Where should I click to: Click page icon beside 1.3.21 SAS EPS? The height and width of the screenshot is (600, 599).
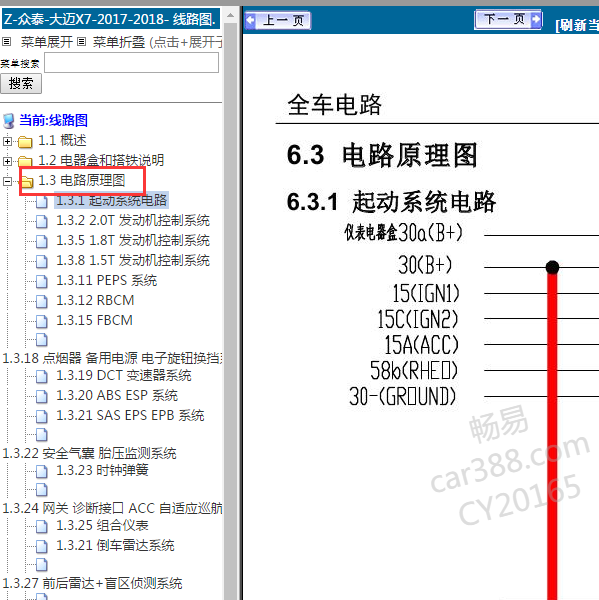(x=42, y=416)
